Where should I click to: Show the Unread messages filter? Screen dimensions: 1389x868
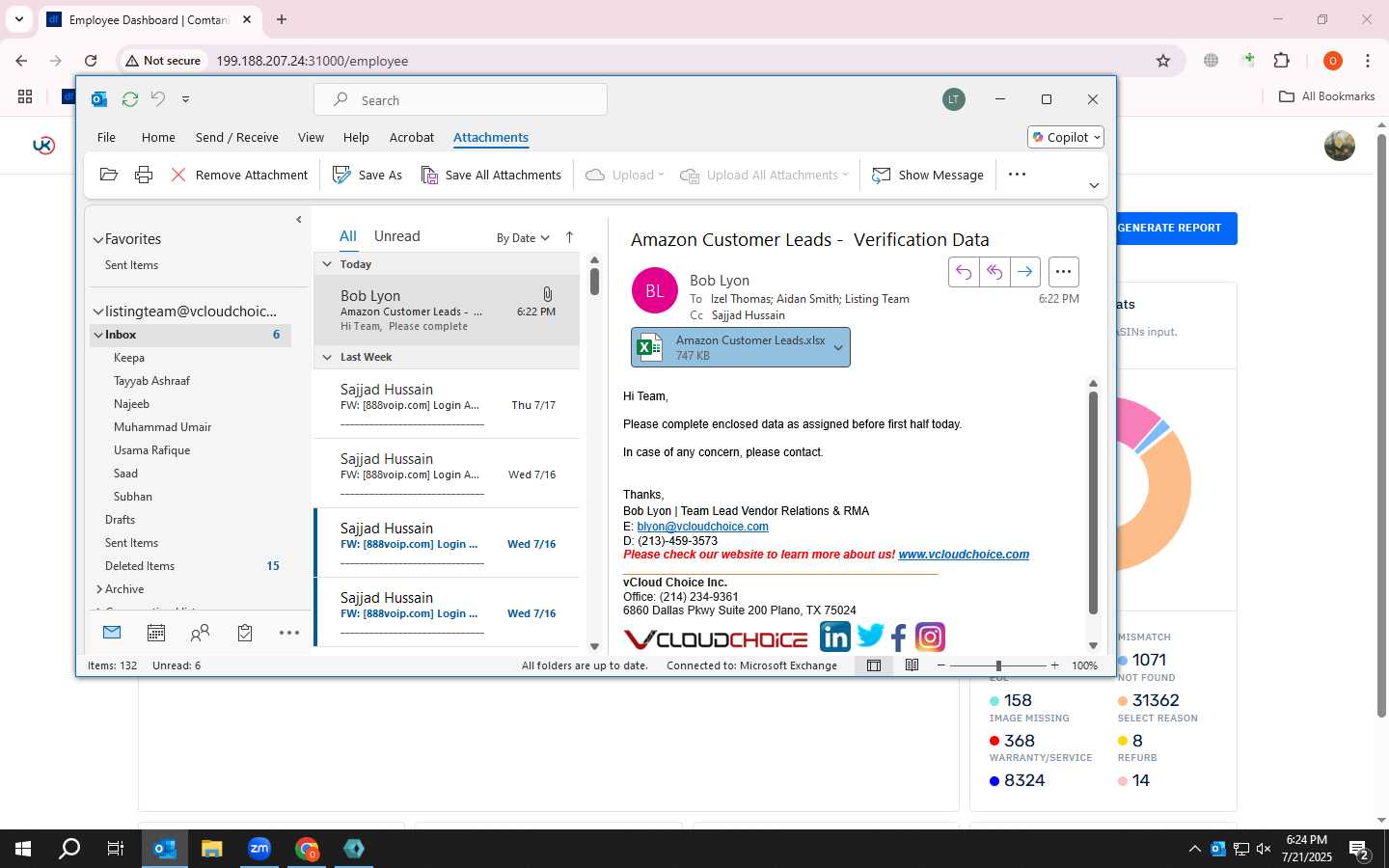pyautogui.click(x=397, y=236)
